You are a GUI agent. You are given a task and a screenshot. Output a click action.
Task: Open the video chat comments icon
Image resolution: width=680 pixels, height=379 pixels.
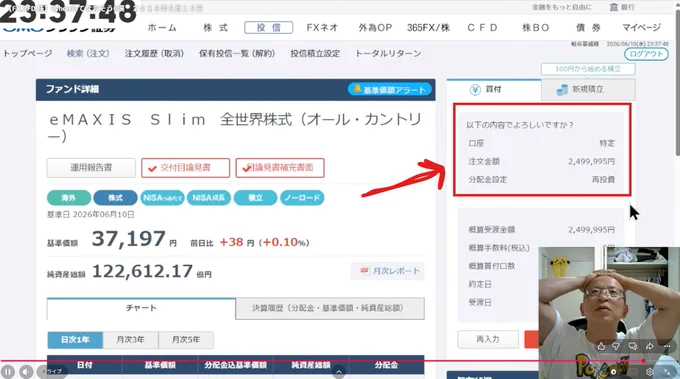coord(633,346)
